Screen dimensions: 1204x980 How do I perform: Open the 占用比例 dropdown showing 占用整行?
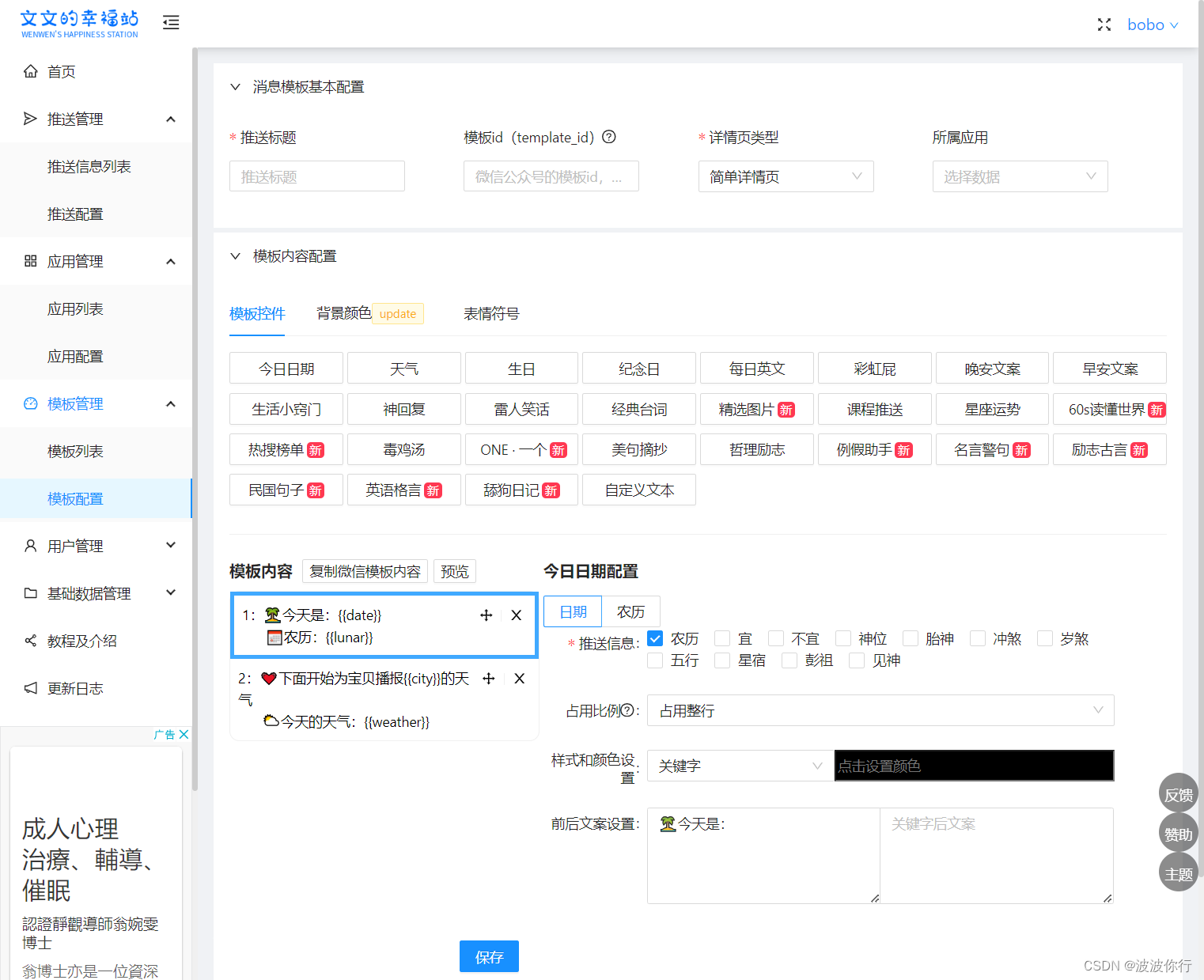880,710
